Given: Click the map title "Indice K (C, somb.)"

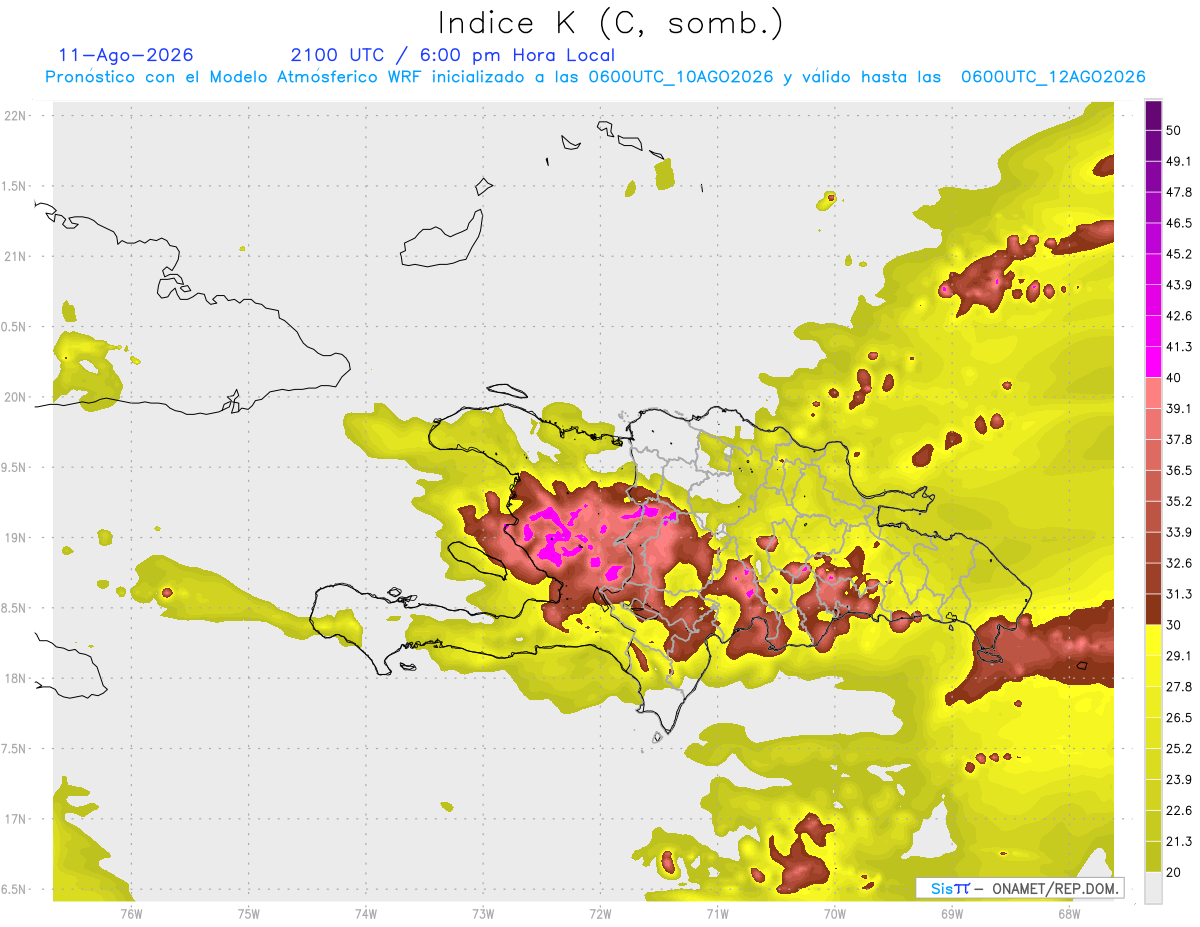Looking at the screenshot, I should tap(611, 23).
